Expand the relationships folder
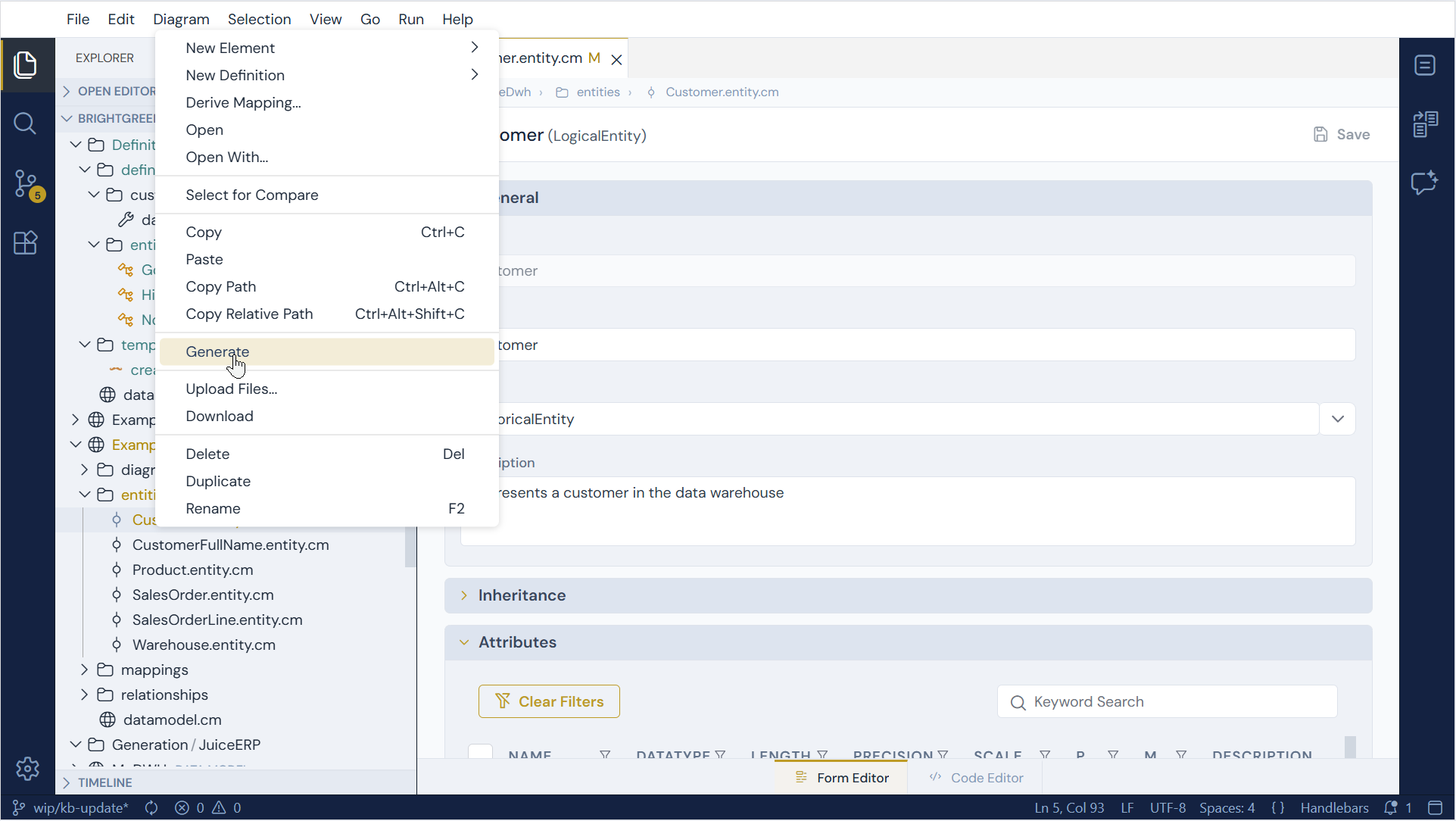1456x821 pixels. (85, 695)
